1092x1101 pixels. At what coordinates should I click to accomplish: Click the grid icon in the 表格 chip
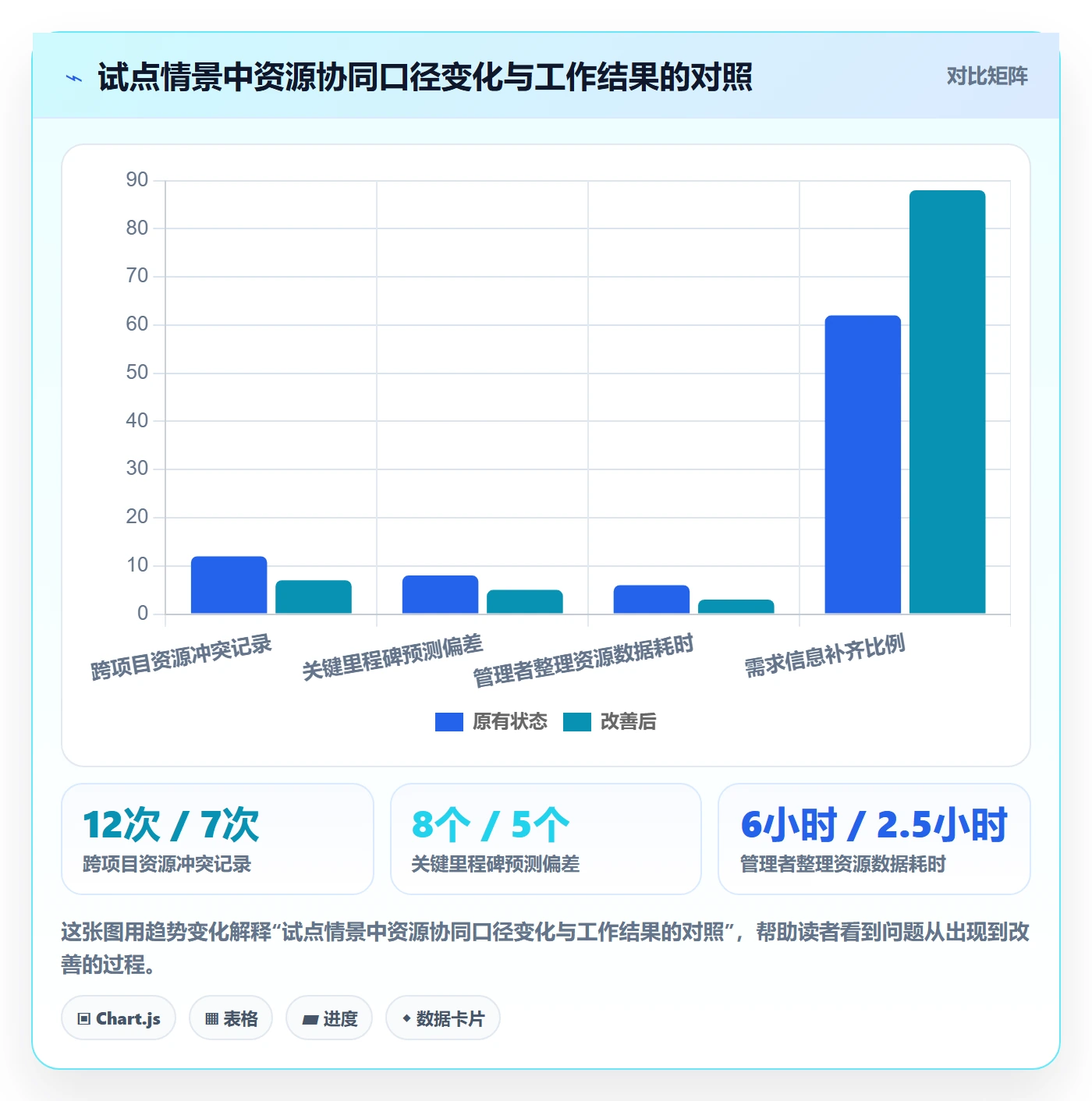click(211, 1018)
